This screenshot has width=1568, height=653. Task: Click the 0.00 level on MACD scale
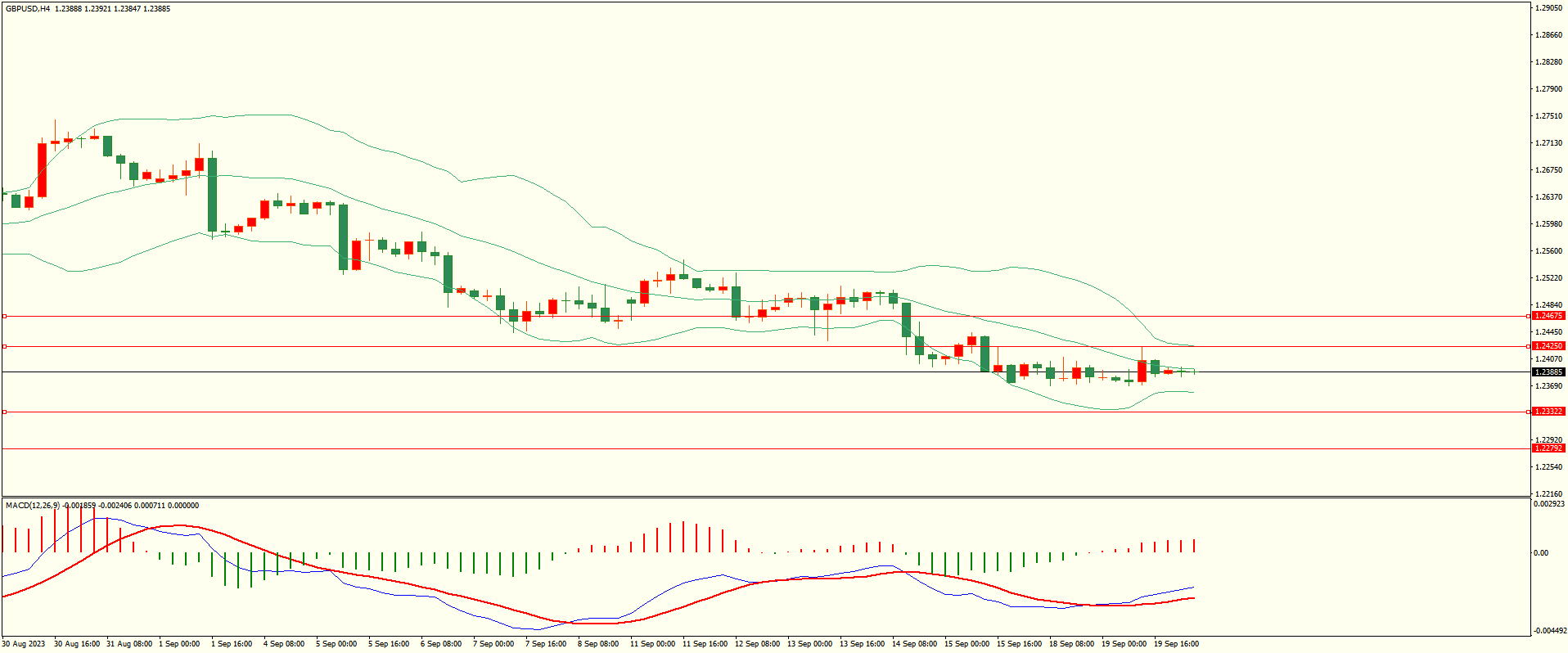[x=1541, y=553]
